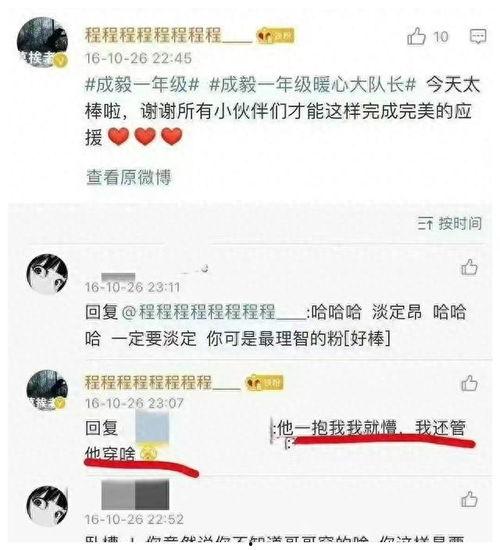
Task: Open the avatar of the 23:07 commenter
Action: pyautogui.click(x=47, y=390)
